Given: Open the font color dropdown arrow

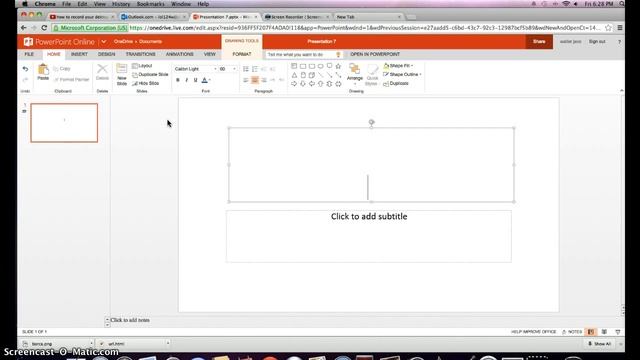Looking at the screenshot, I should (210, 80).
